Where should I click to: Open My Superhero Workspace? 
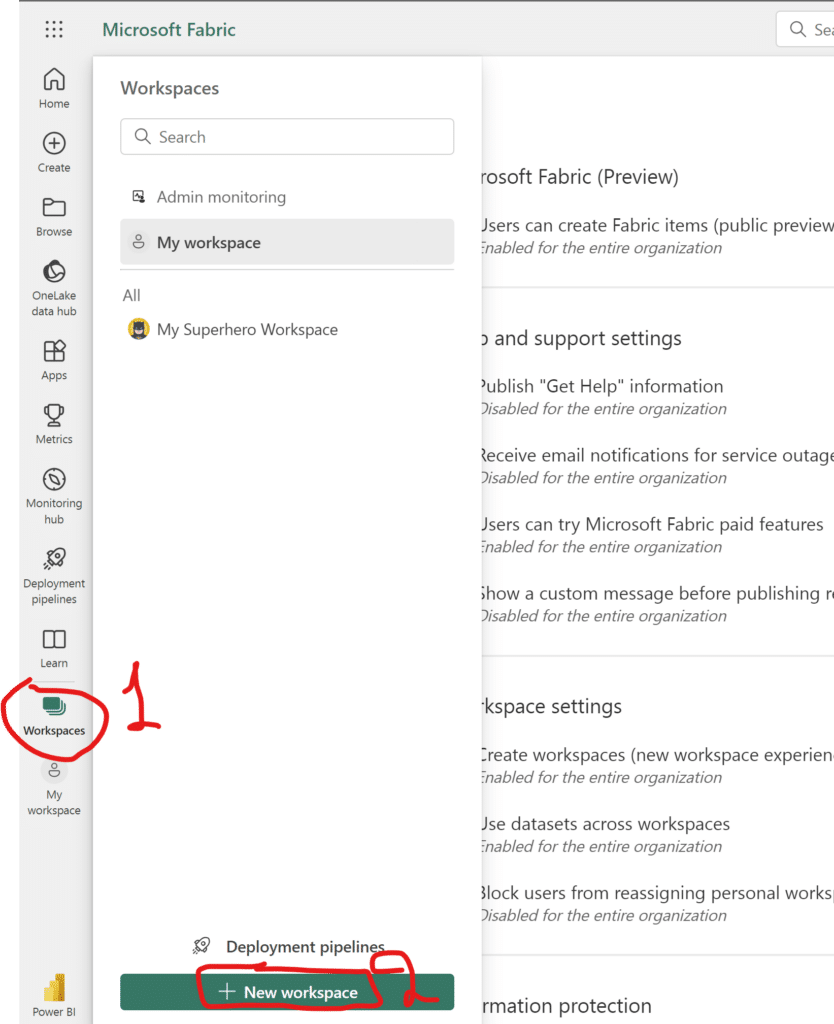pyautogui.click(x=247, y=329)
